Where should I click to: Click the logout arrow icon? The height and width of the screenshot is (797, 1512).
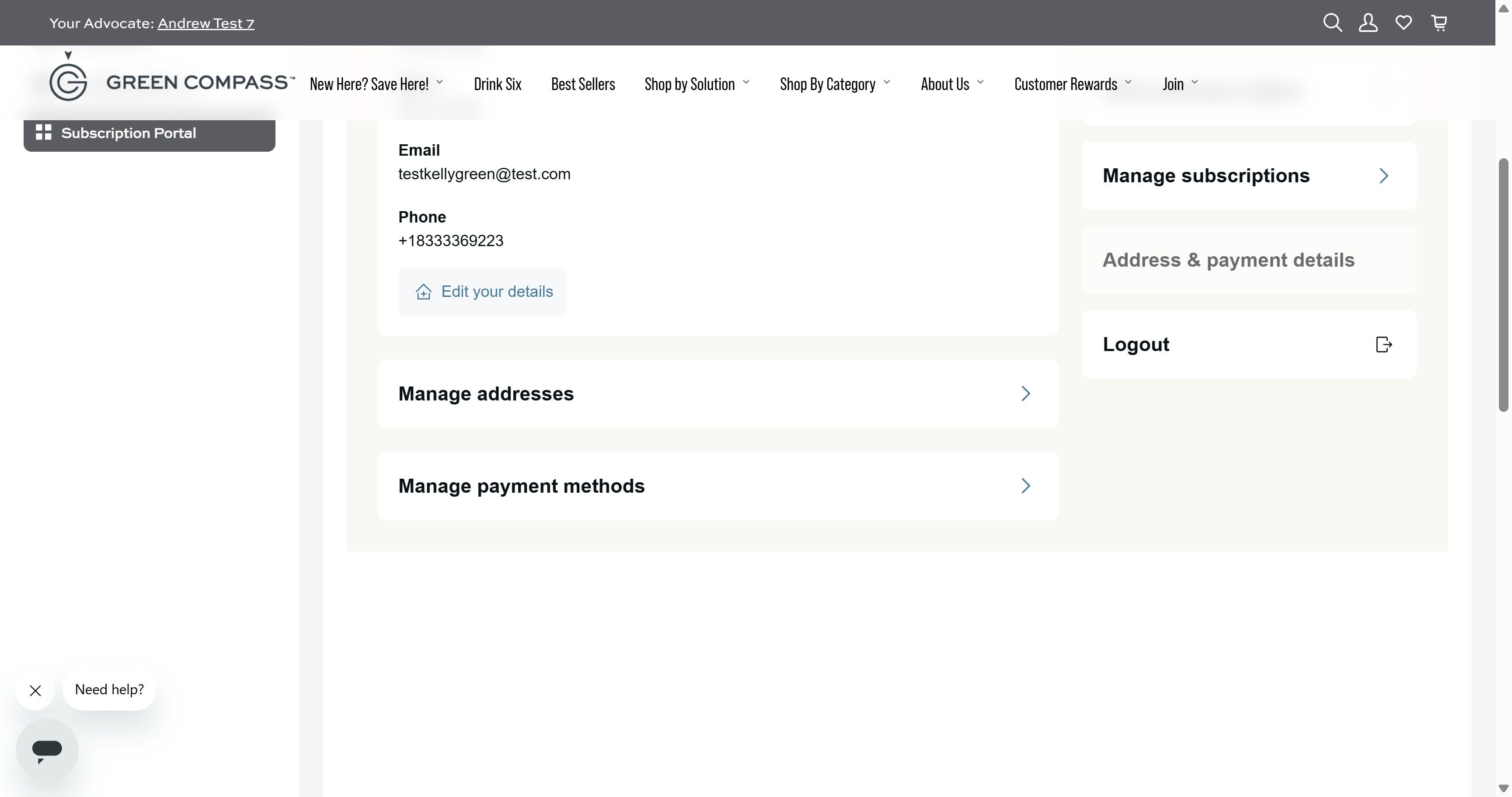point(1383,345)
